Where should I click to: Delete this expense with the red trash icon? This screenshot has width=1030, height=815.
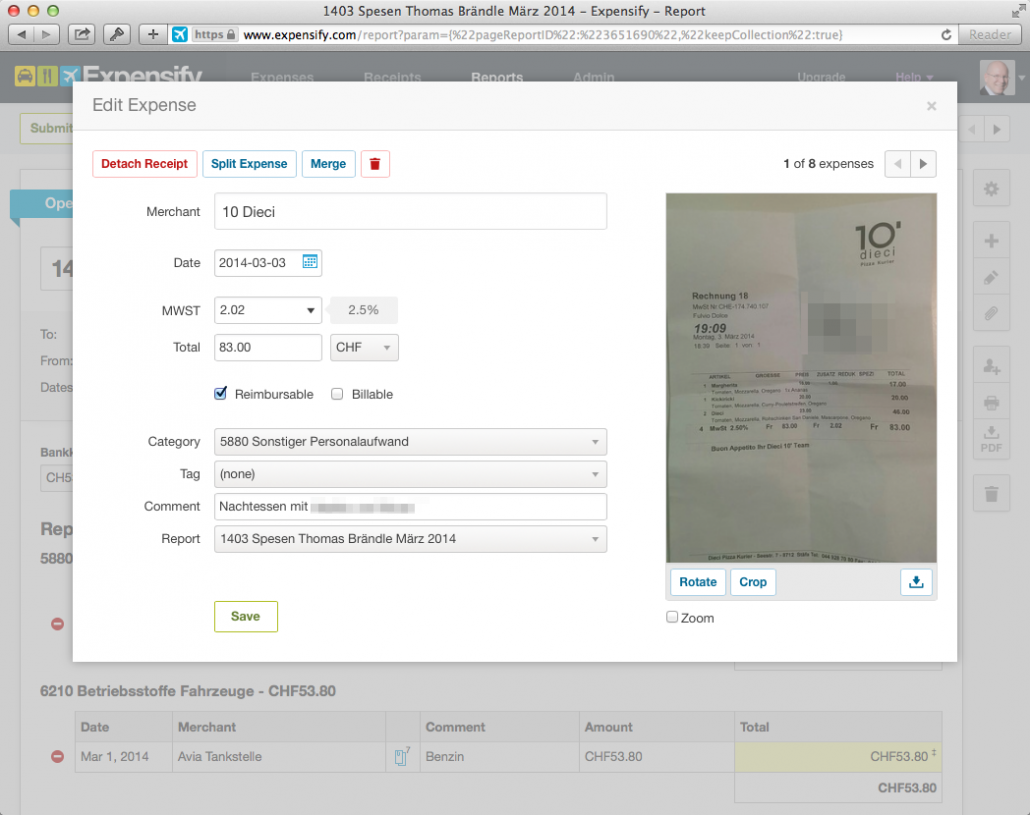pos(375,164)
